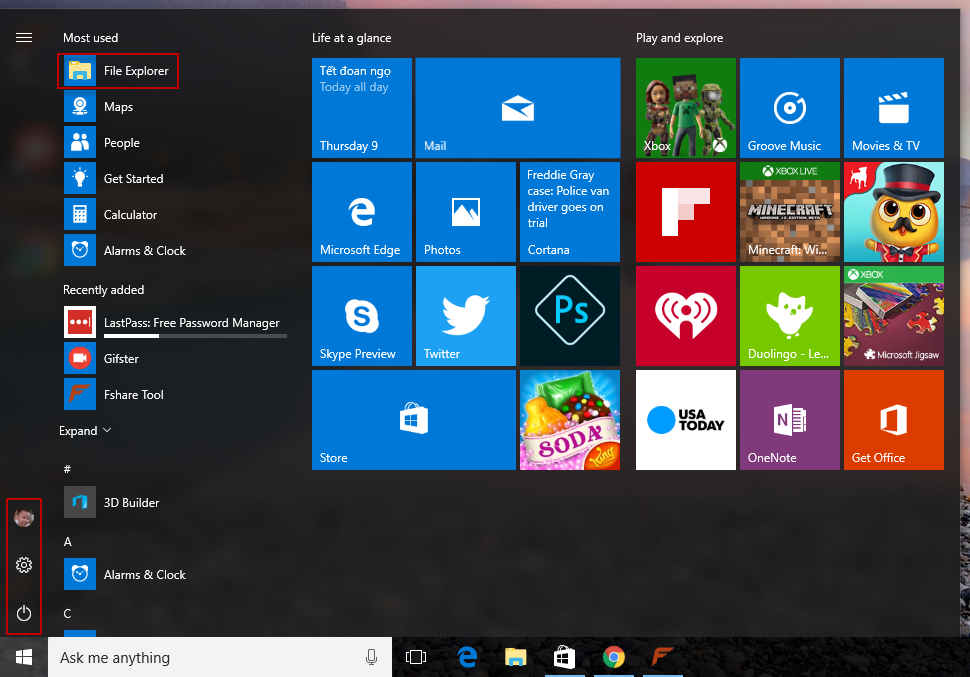Activate Cortana microphone in search box
The width and height of the screenshot is (970, 677).
pos(371,657)
